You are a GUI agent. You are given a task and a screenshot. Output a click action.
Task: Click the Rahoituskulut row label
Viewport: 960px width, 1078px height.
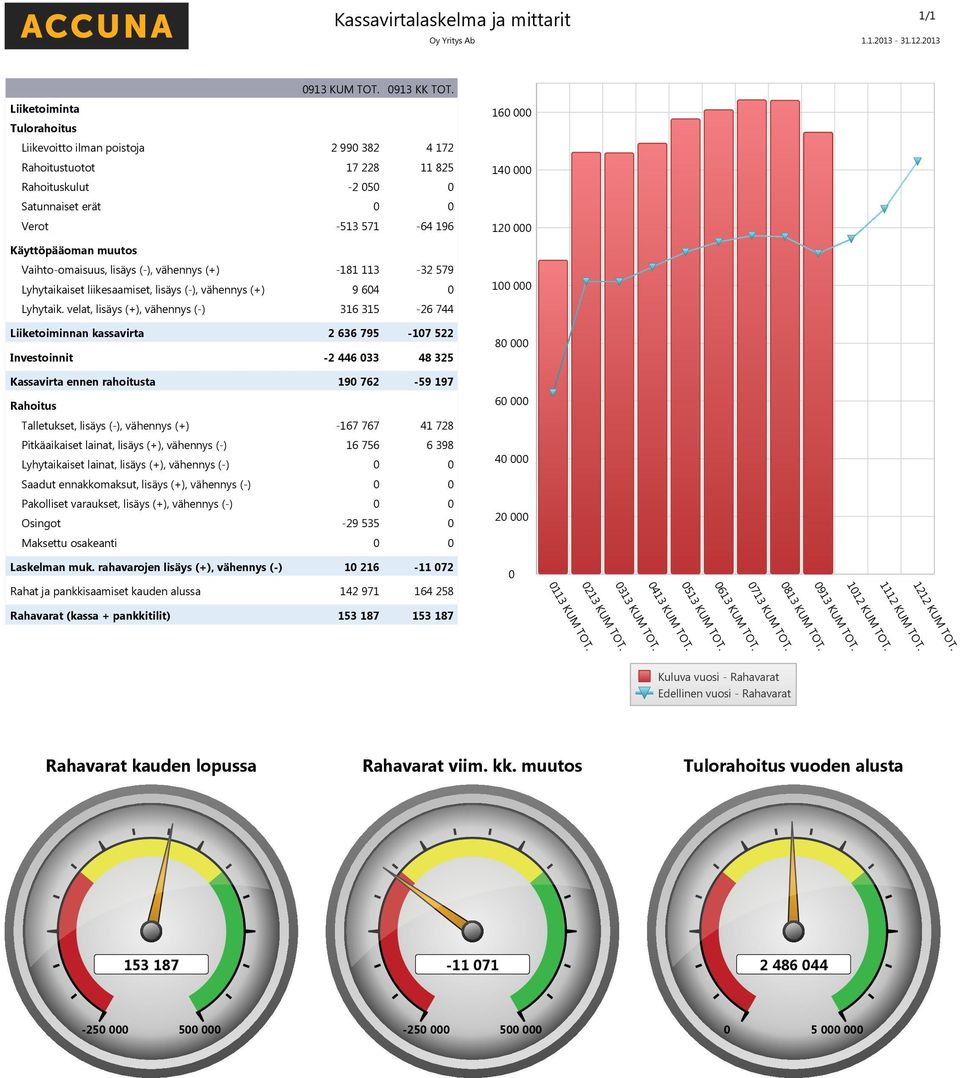[x=55, y=187]
